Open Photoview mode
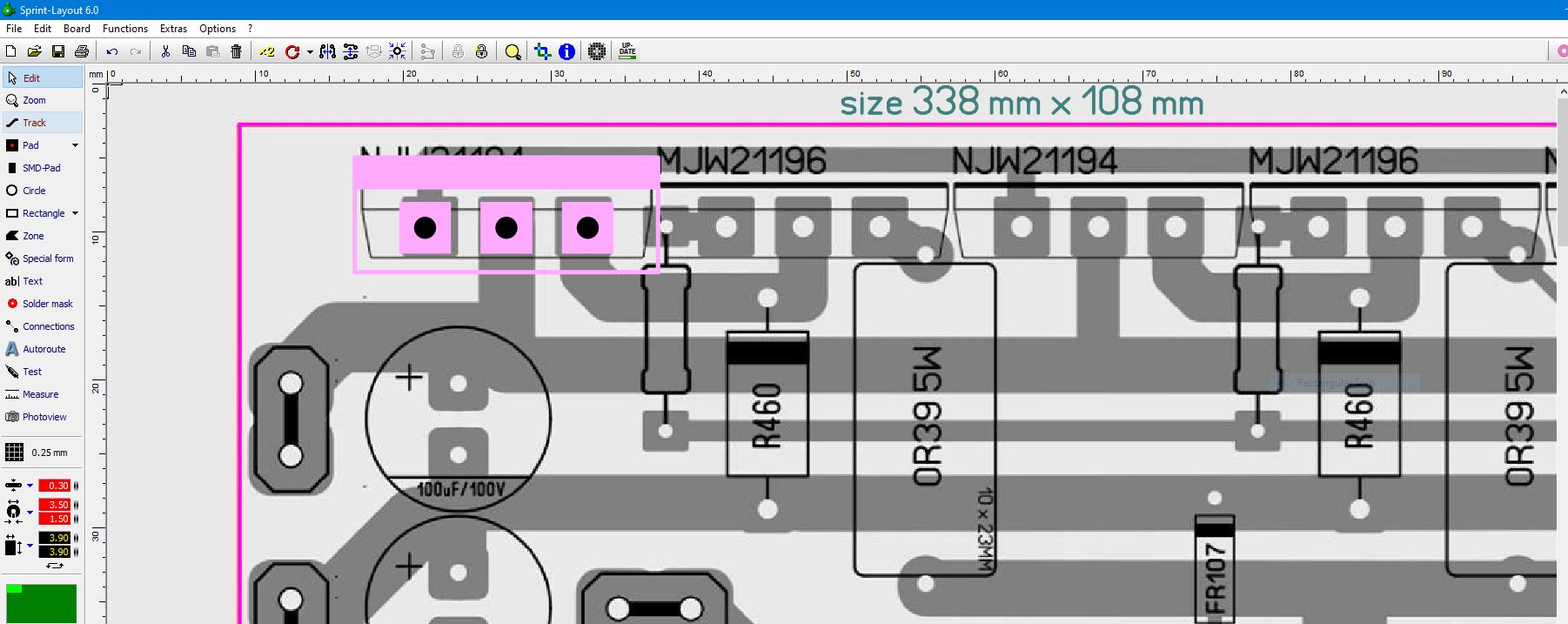This screenshot has height=624, width=1568. [x=43, y=417]
